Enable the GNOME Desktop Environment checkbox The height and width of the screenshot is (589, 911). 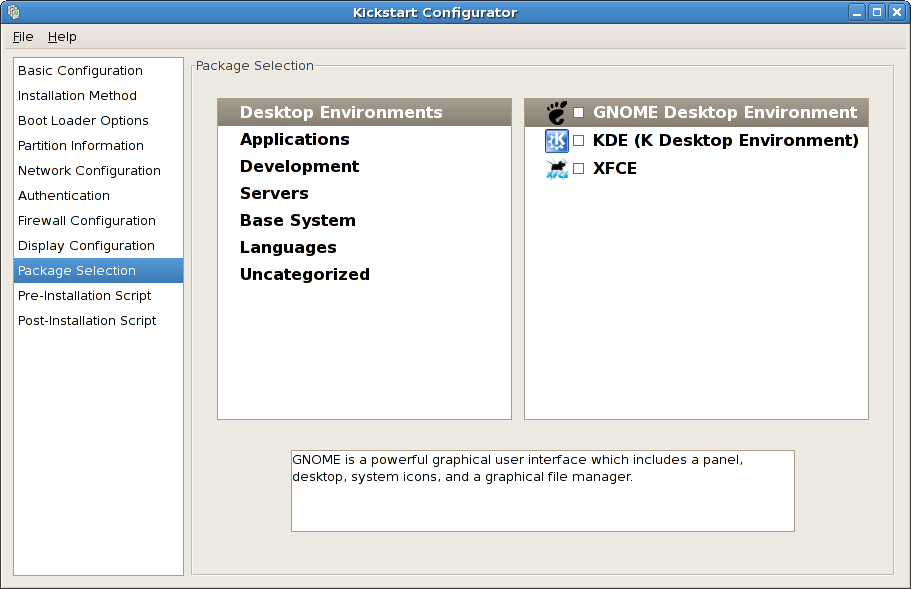[578, 113]
